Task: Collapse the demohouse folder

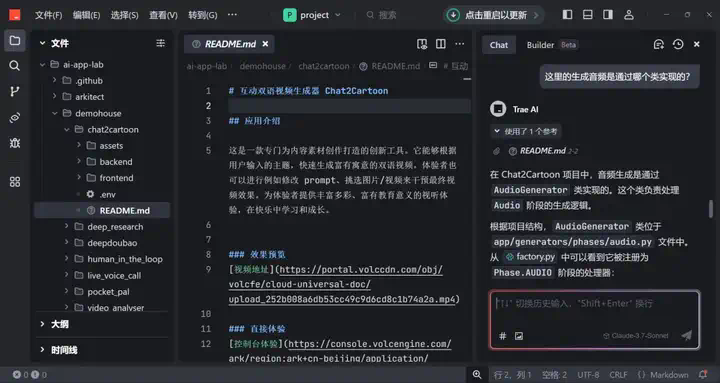Action: tap(55, 113)
